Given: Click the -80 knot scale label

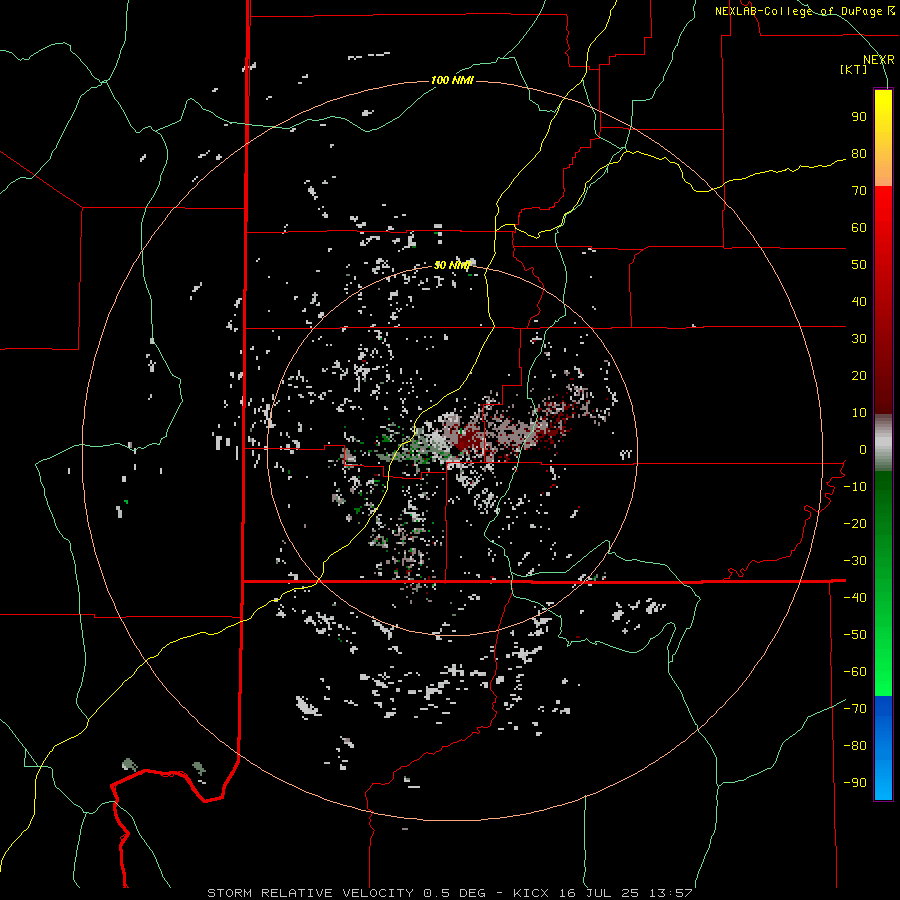Looking at the screenshot, I should (855, 746).
